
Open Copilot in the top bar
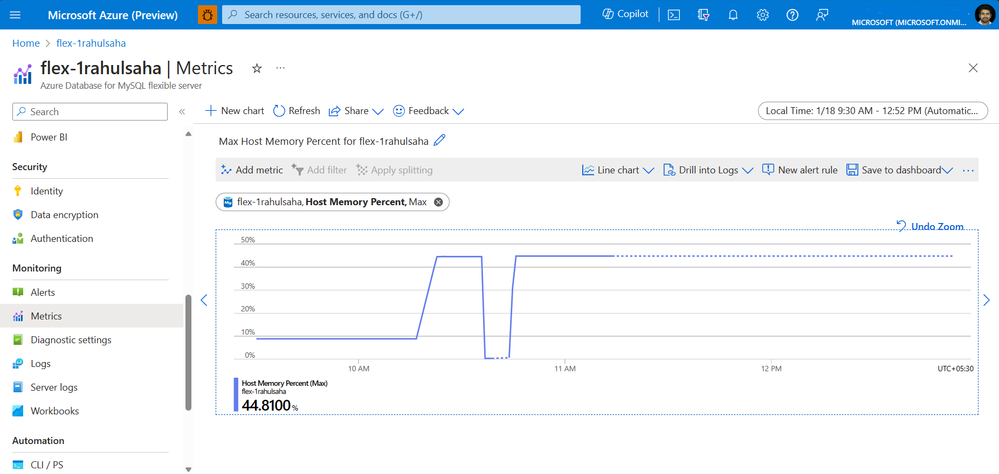(x=625, y=14)
